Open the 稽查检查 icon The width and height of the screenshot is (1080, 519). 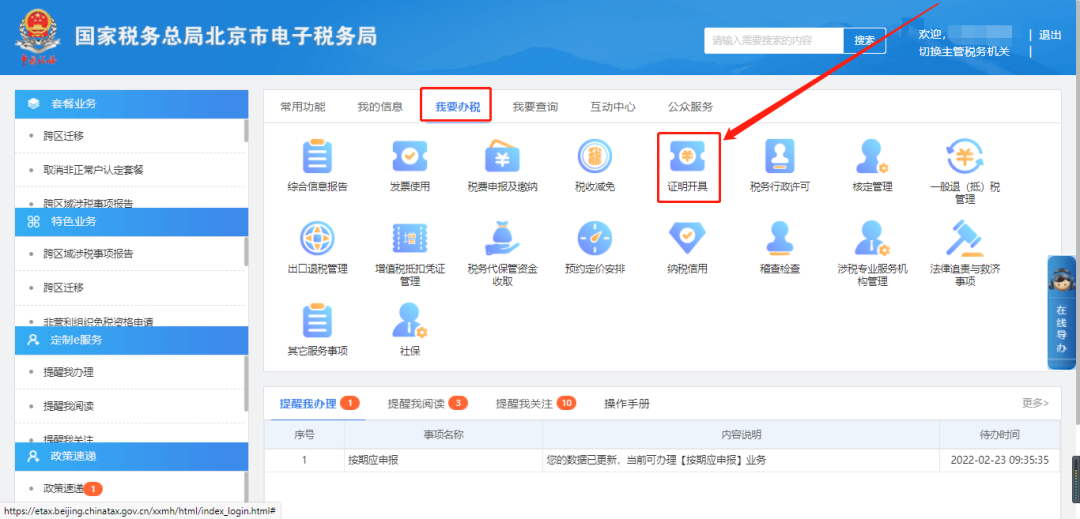[780, 238]
